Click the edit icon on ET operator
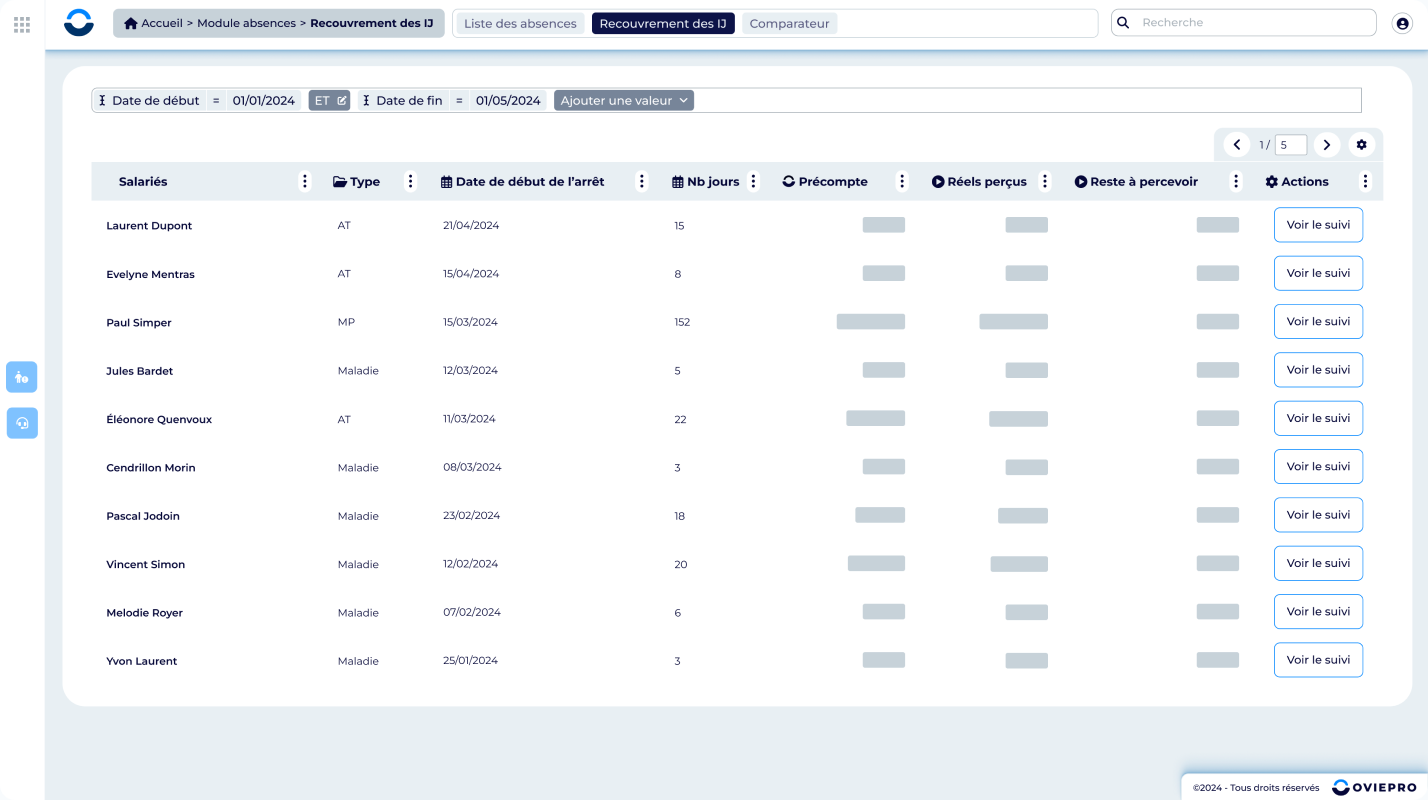The image size is (1428, 800). 342,100
